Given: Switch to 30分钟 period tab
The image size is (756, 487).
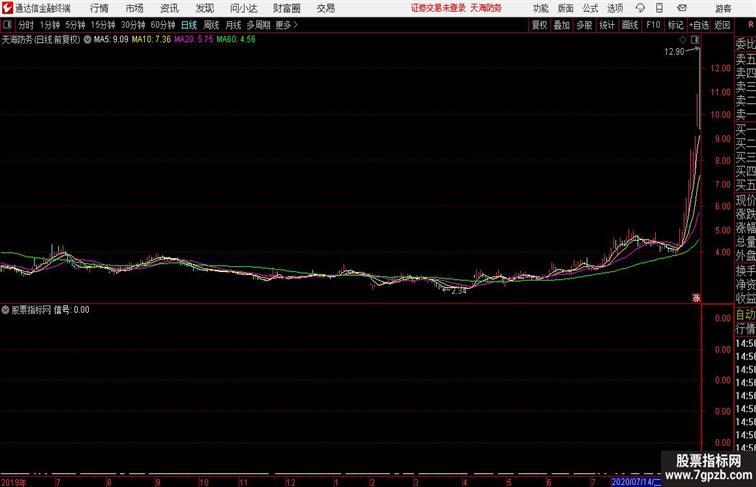Looking at the screenshot, I should tap(133, 25).
